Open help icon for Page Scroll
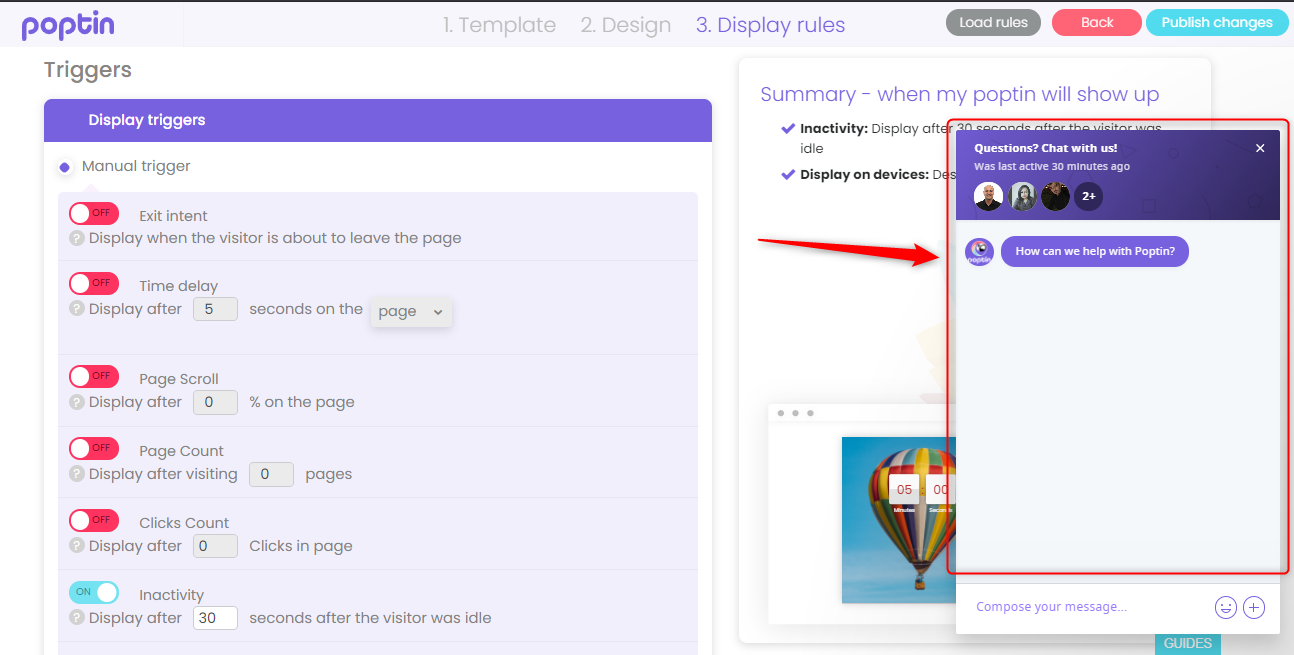The height and width of the screenshot is (655, 1294). tap(76, 401)
